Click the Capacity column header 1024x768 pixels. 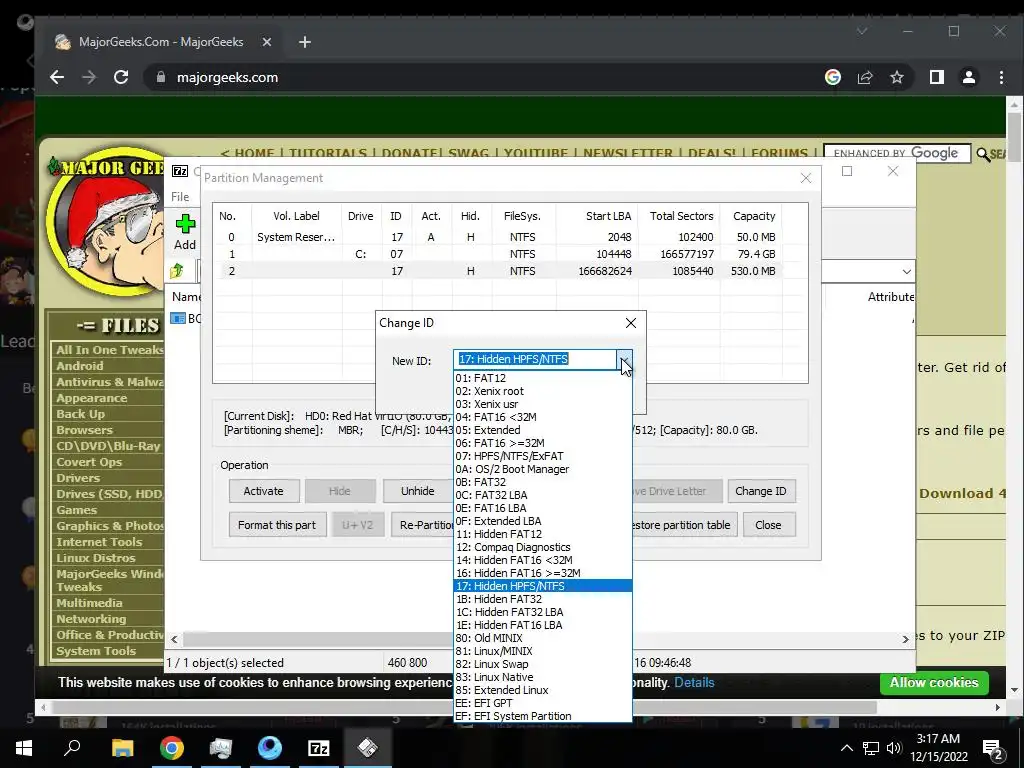[754, 216]
